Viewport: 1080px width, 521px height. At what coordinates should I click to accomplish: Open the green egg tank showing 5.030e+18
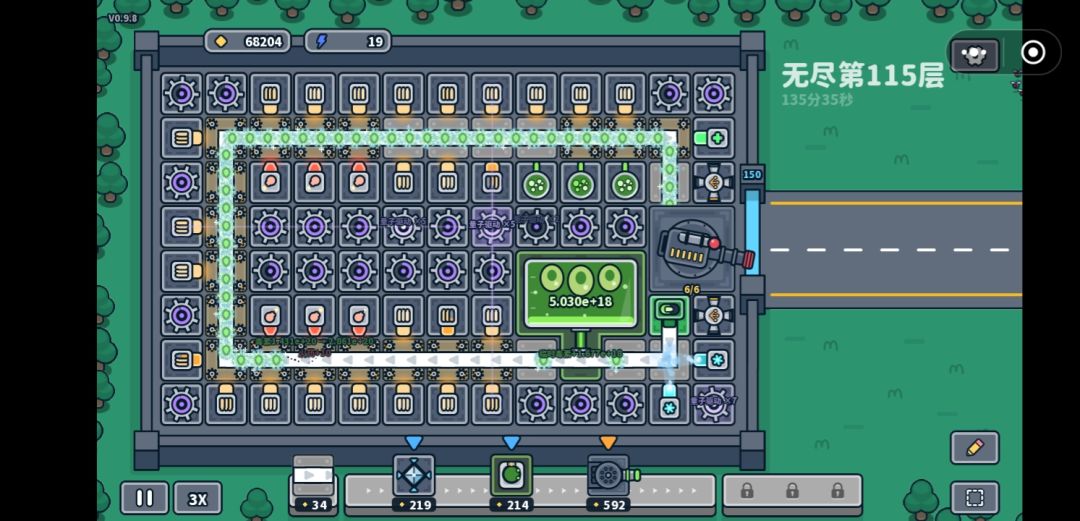(x=581, y=291)
